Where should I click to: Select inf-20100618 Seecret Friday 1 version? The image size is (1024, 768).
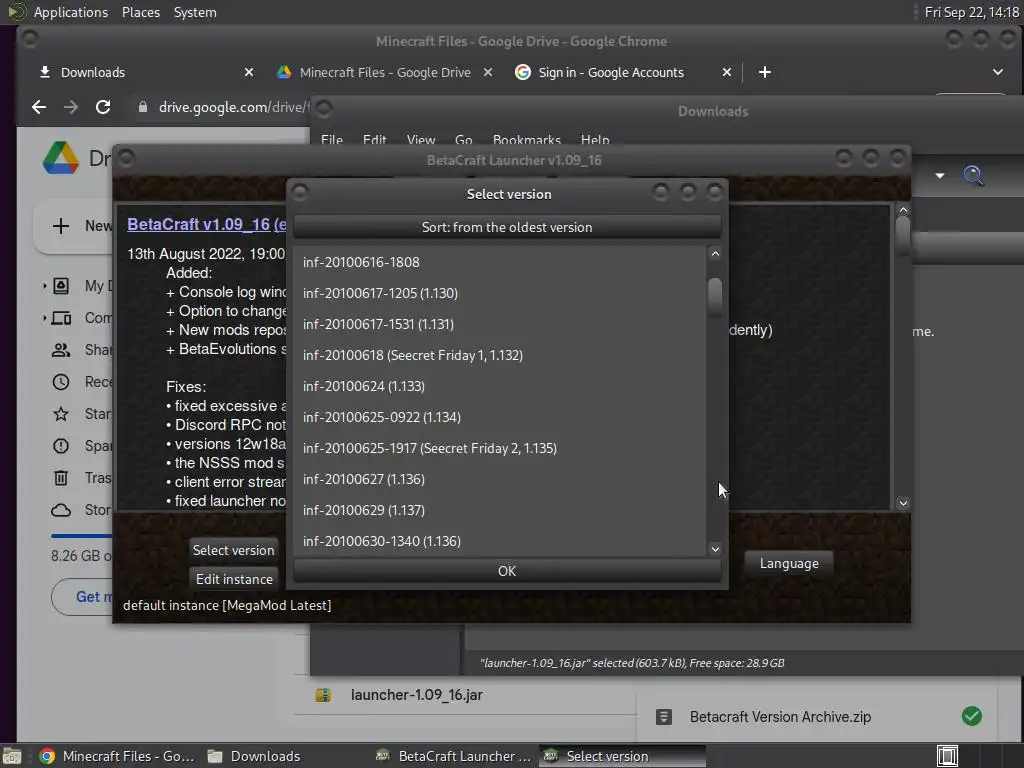[500, 355]
